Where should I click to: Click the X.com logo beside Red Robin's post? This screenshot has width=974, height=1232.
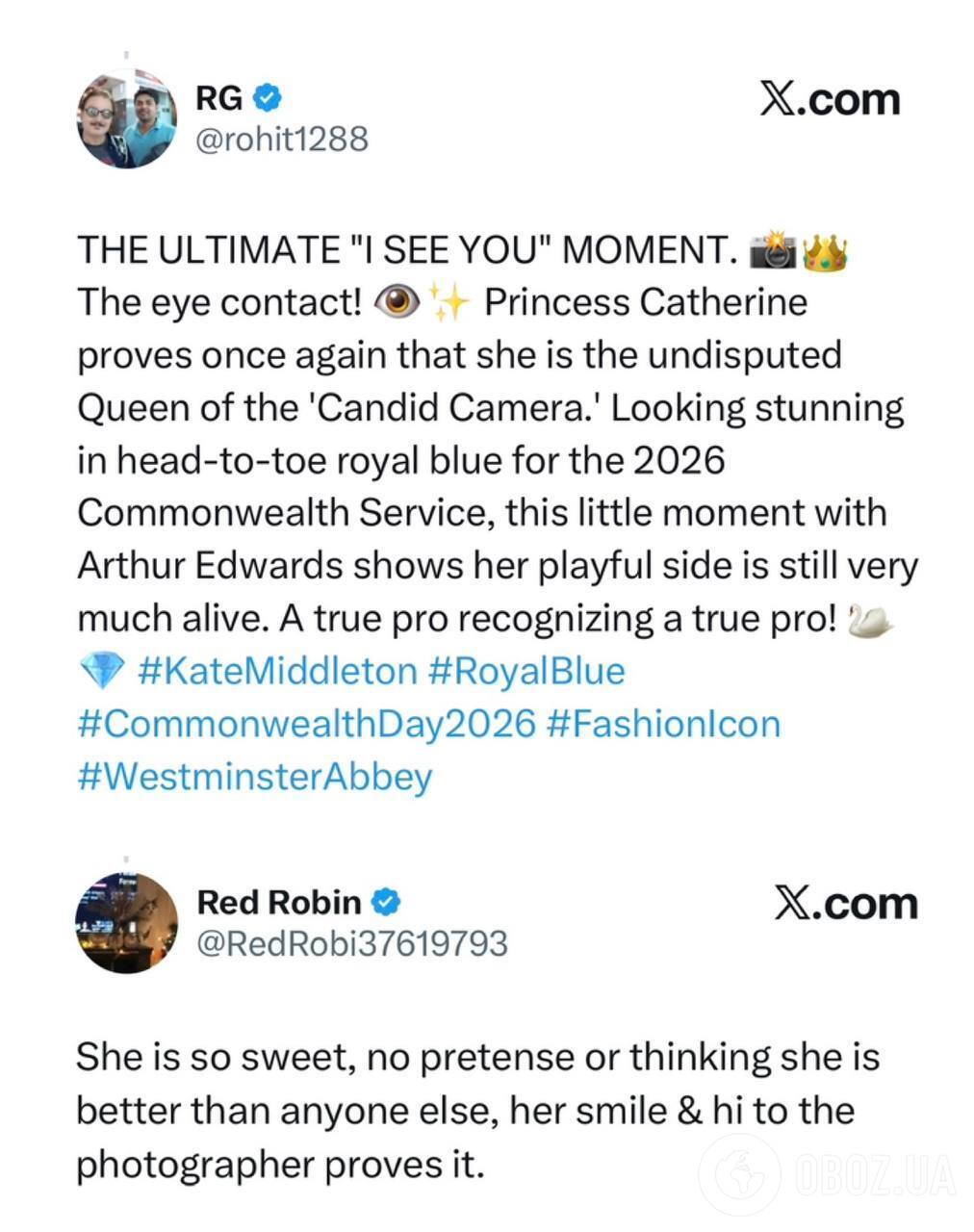click(x=846, y=904)
